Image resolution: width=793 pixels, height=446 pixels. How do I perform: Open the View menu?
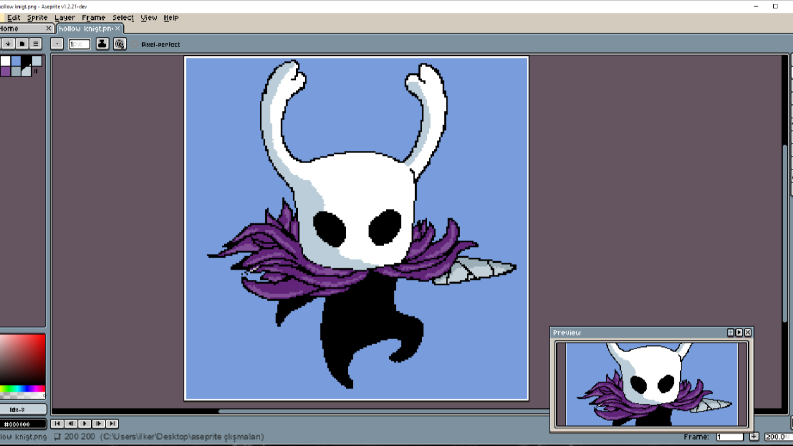click(149, 18)
